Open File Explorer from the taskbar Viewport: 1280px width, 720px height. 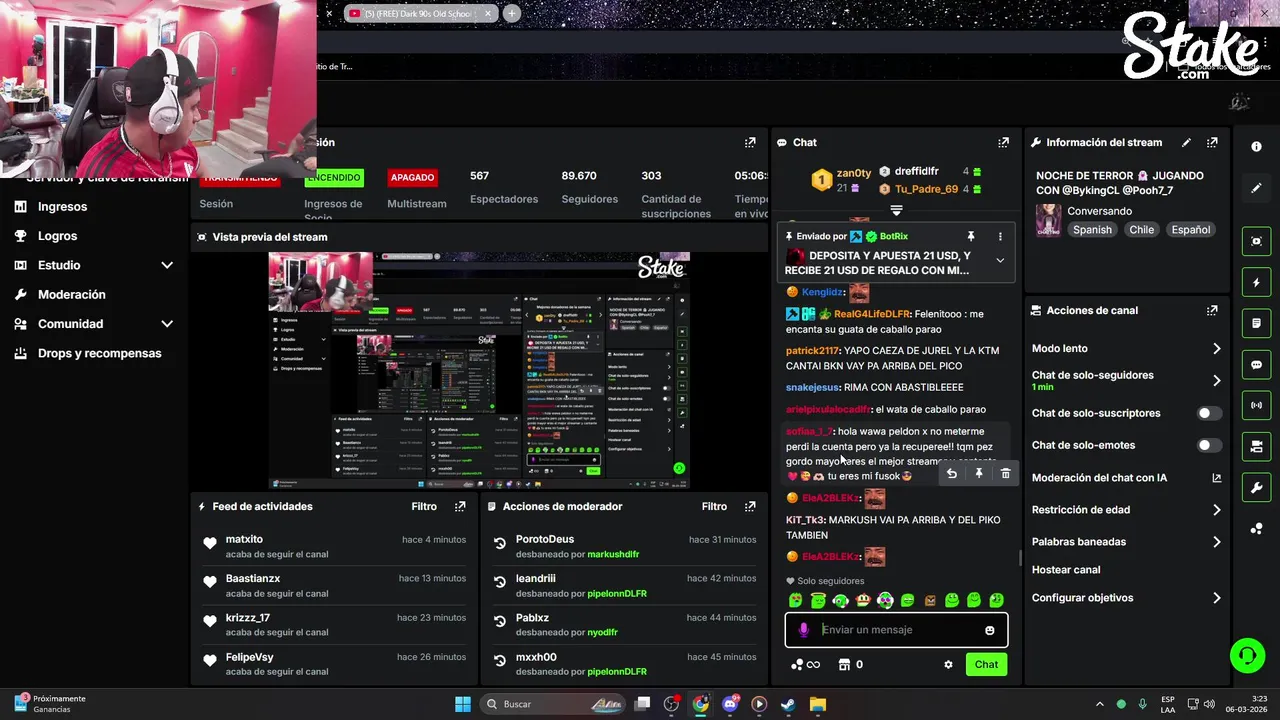click(x=817, y=704)
